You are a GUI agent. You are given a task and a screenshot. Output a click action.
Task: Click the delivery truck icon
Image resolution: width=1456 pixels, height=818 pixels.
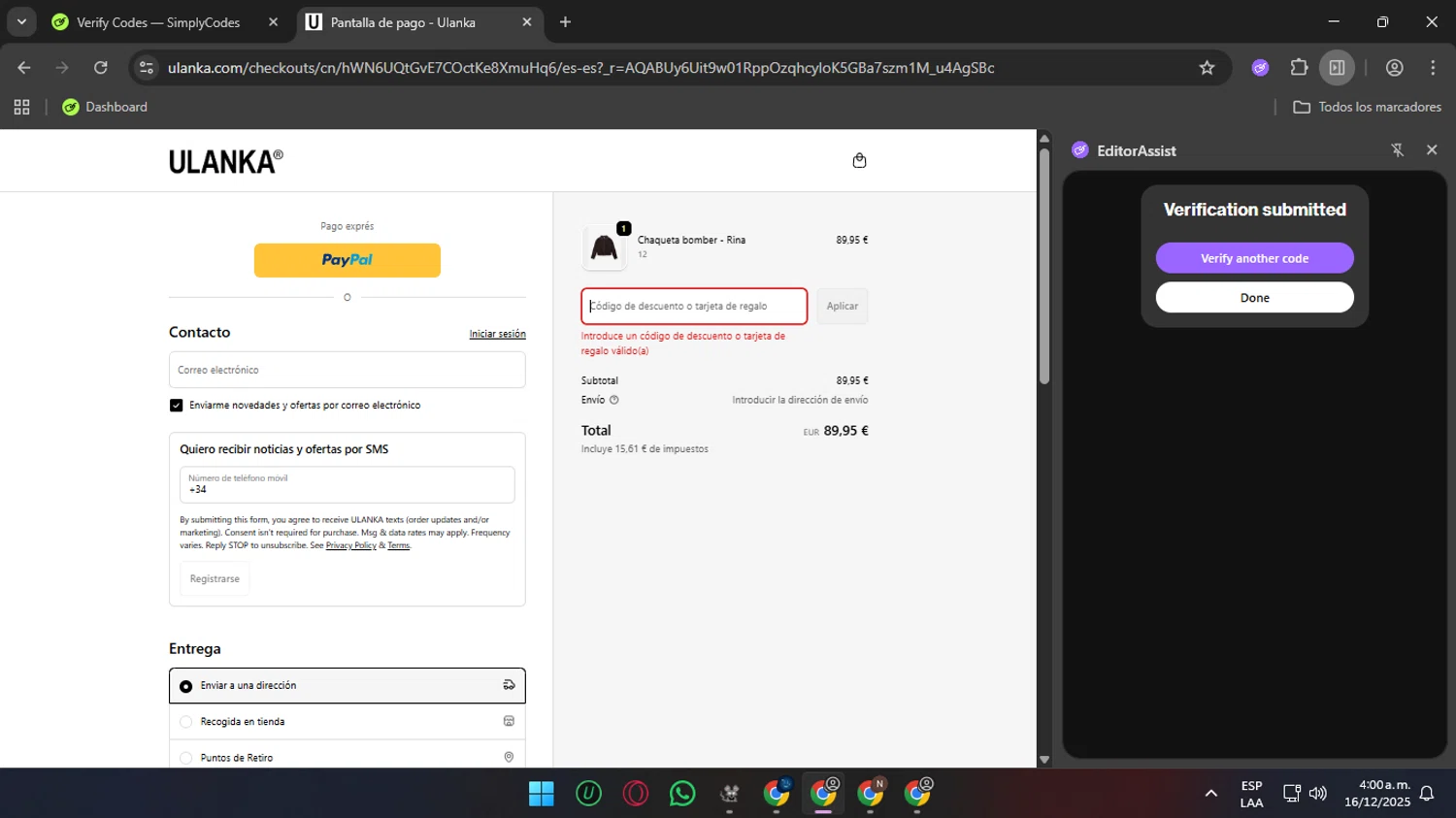coord(509,685)
